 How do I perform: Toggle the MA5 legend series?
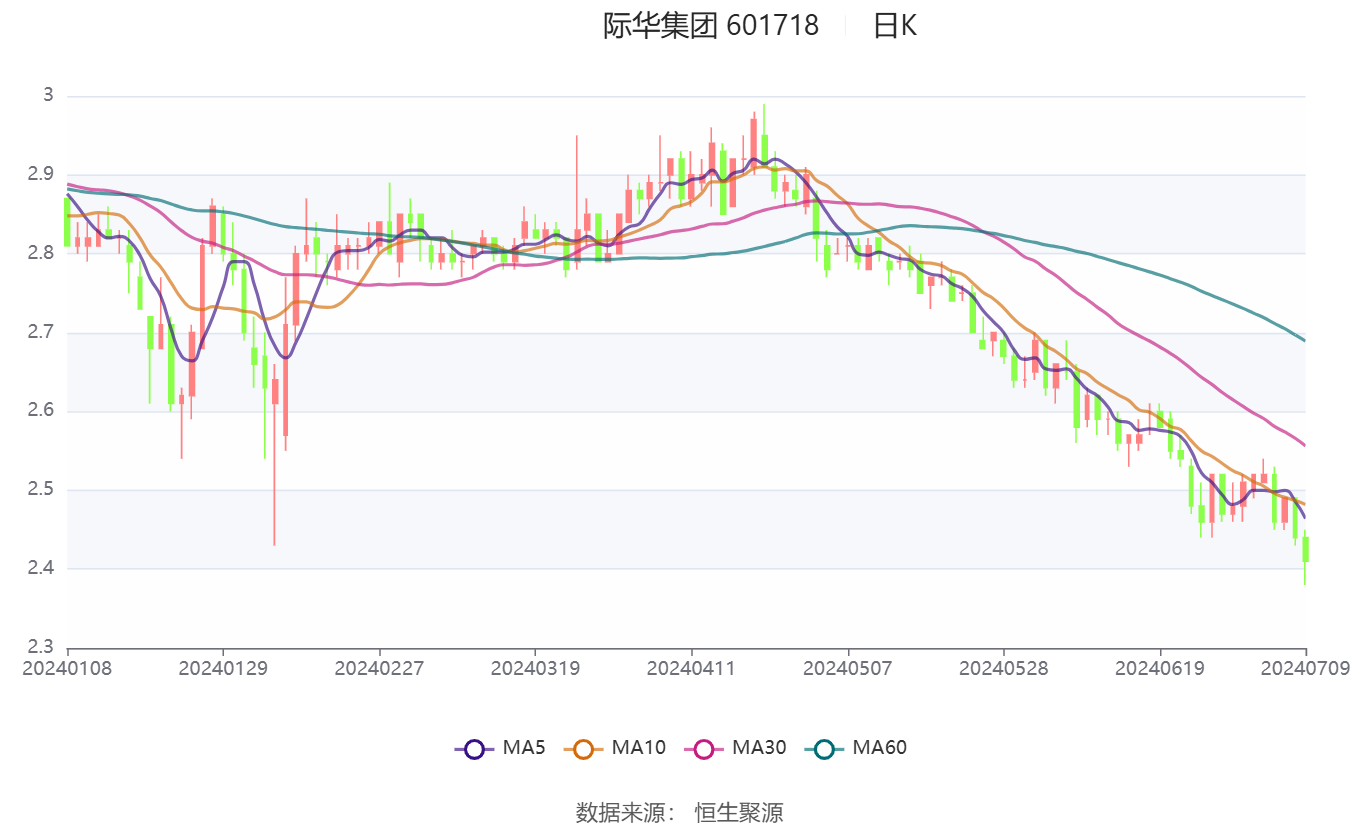500,747
